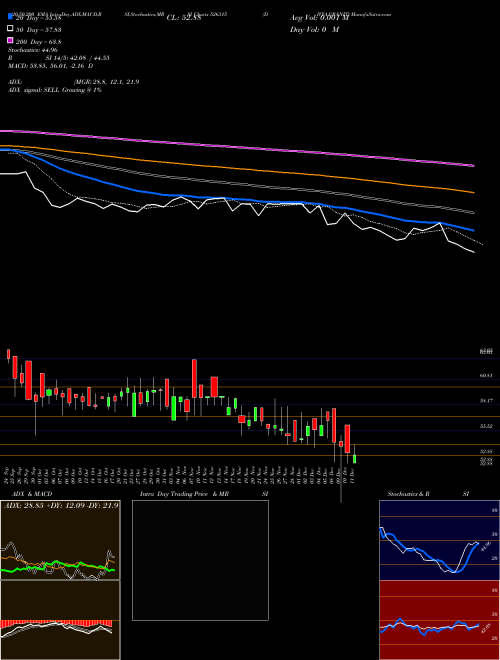Select the '50 Day - 57.83' legend text
This screenshot has width=500, height=660.
[39, 30]
